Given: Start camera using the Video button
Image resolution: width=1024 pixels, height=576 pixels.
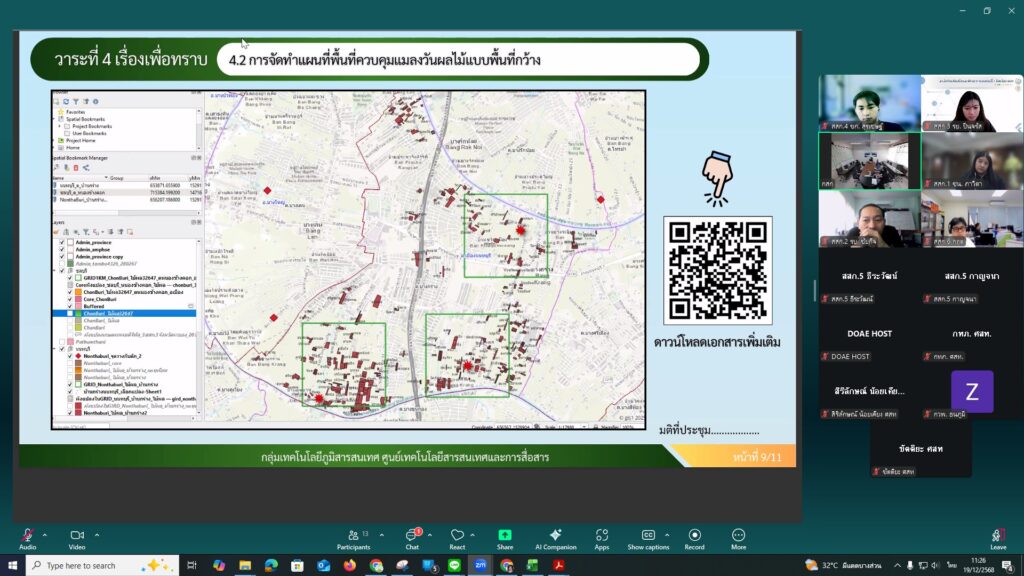Looking at the screenshot, I should pos(76,535).
